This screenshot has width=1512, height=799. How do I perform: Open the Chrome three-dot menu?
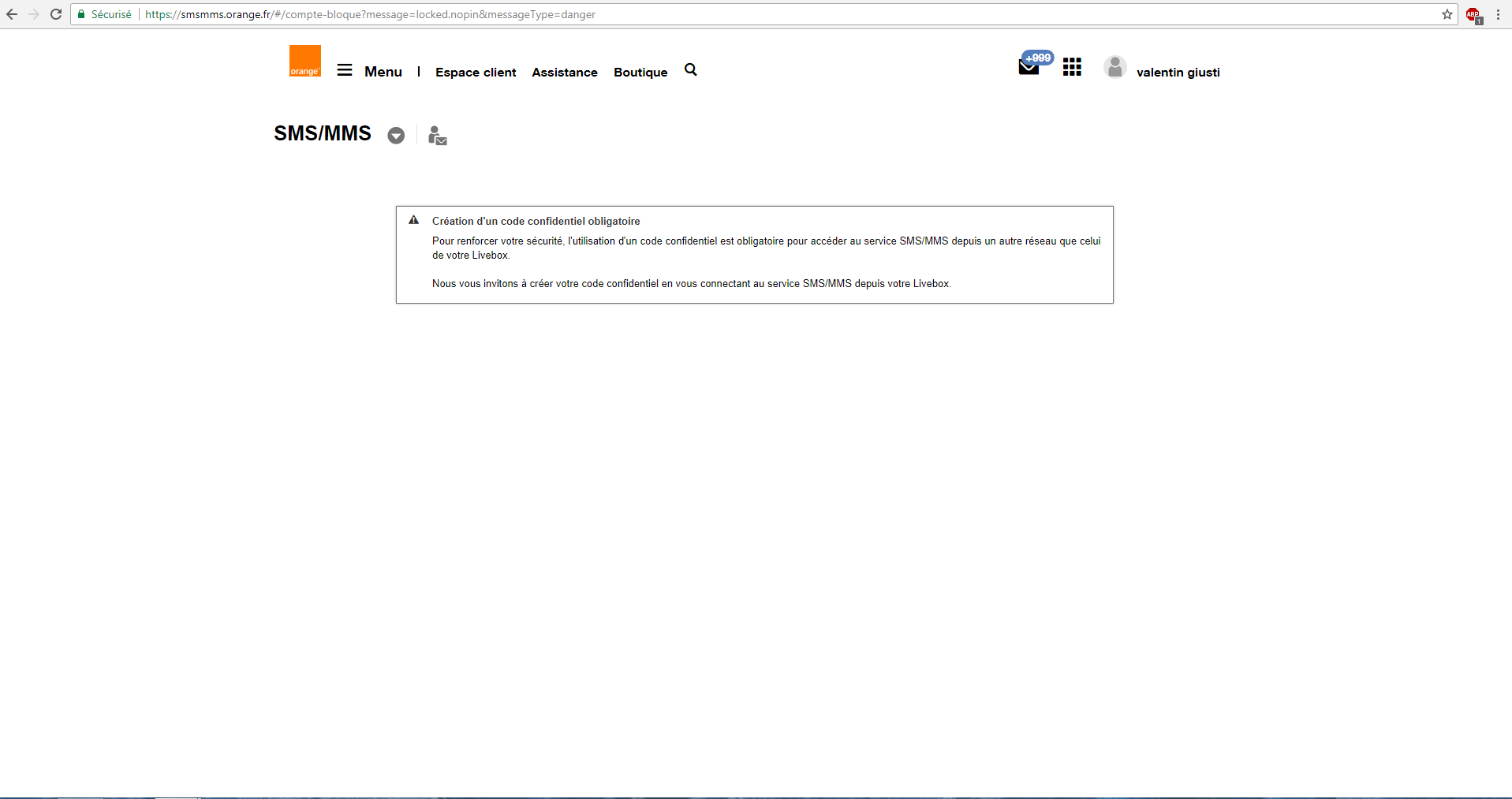tap(1498, 14)
